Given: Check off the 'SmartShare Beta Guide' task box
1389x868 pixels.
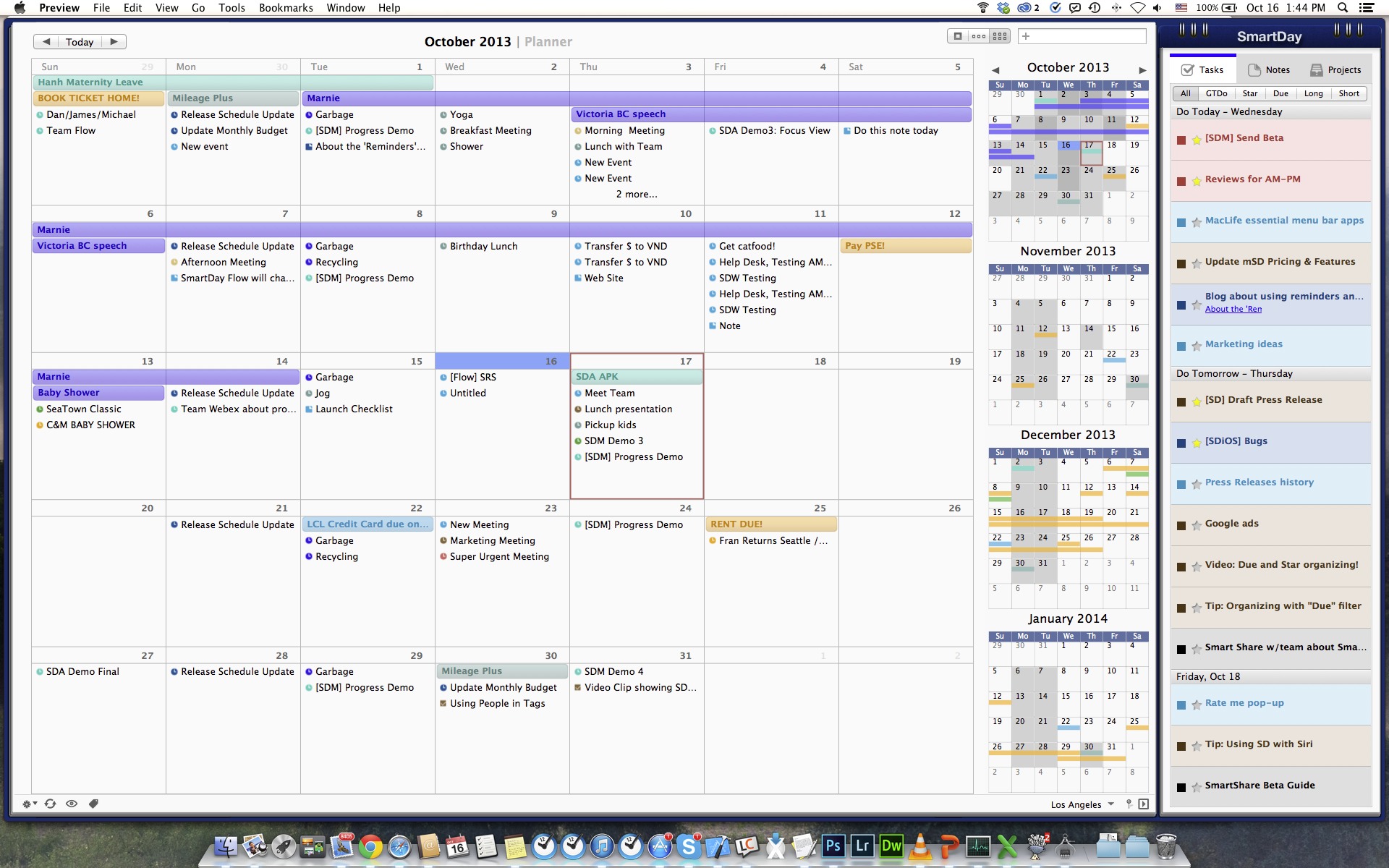Looking at the screenshot, I should 1181,788.
